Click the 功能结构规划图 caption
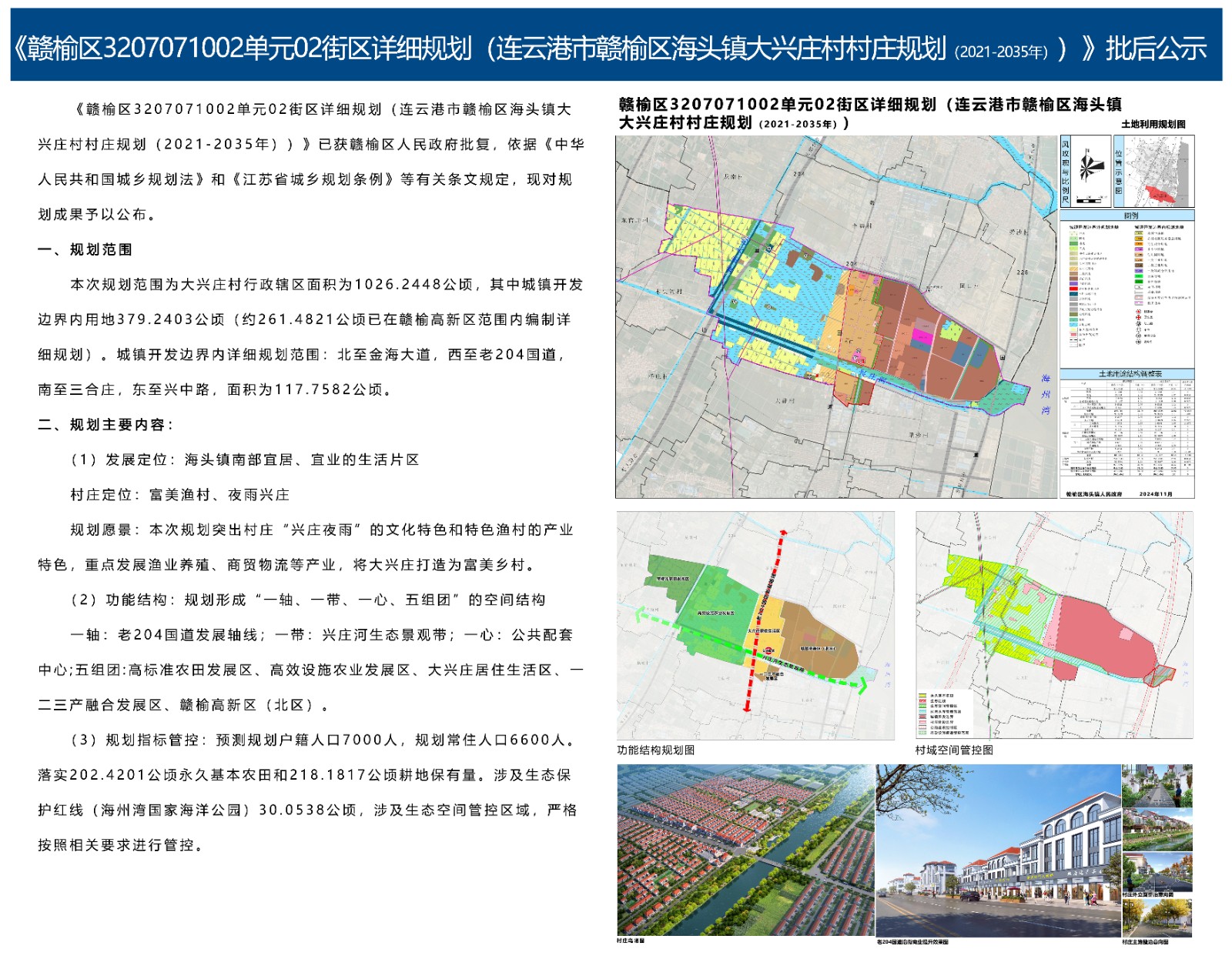Viewport: 1232px width, 979px height. (656, 750)
